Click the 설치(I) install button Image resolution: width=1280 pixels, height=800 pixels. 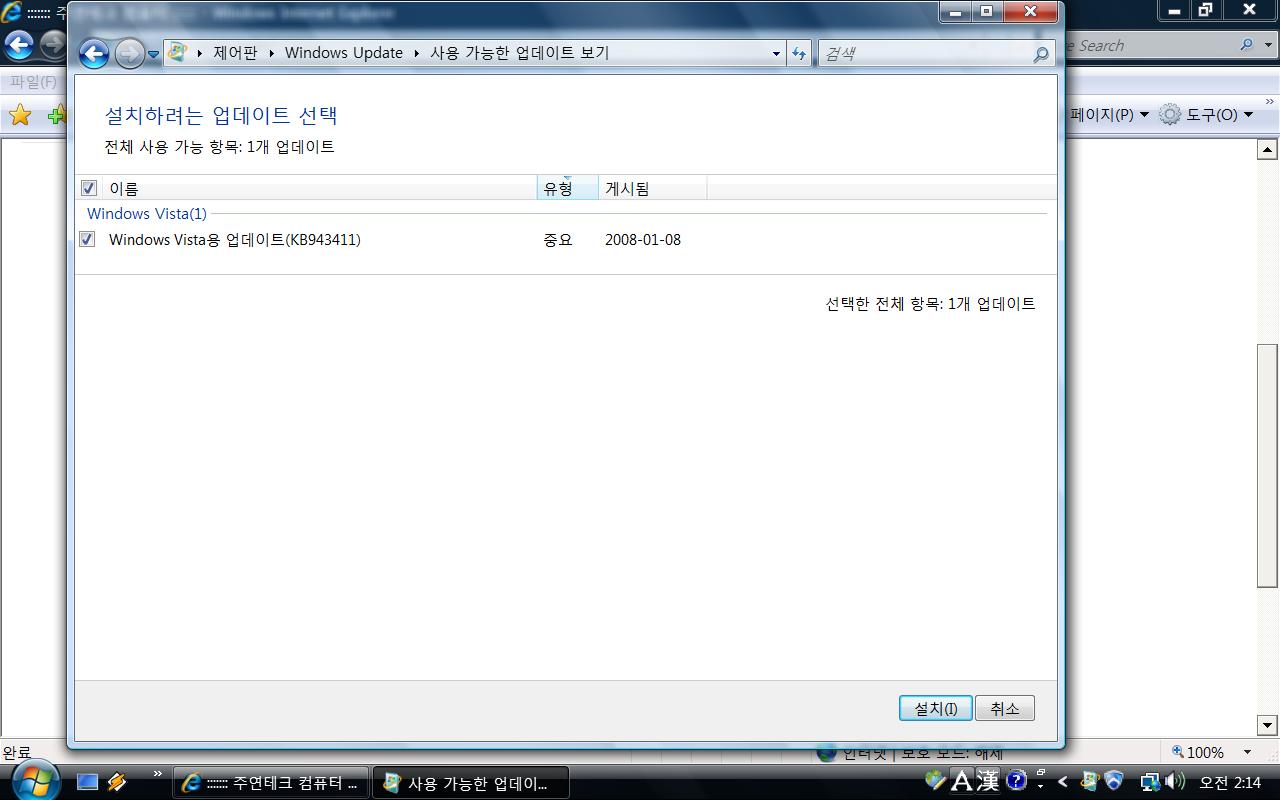coord(936,708)
